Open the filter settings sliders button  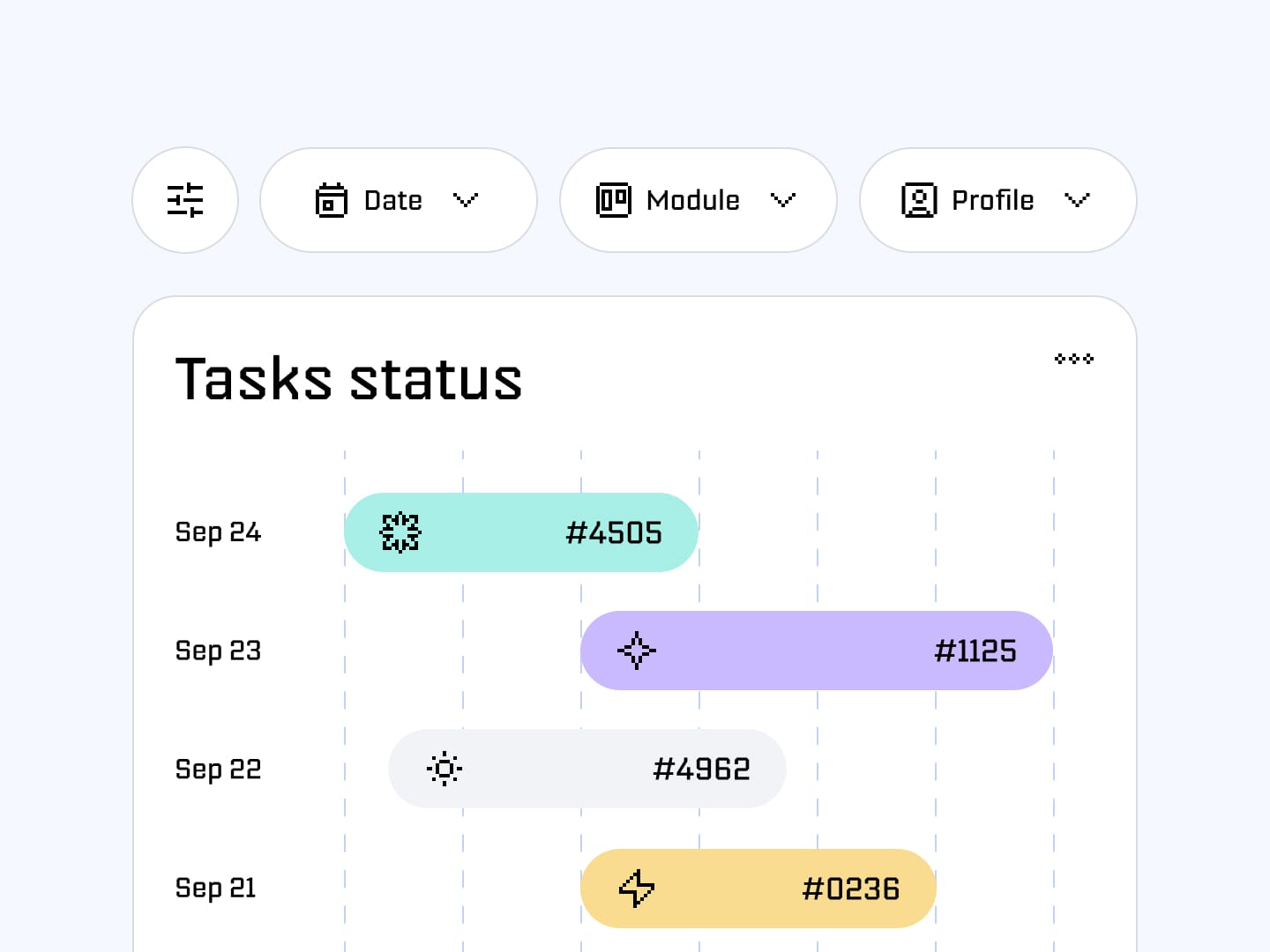pyautogui.click(x=185, y=200)
